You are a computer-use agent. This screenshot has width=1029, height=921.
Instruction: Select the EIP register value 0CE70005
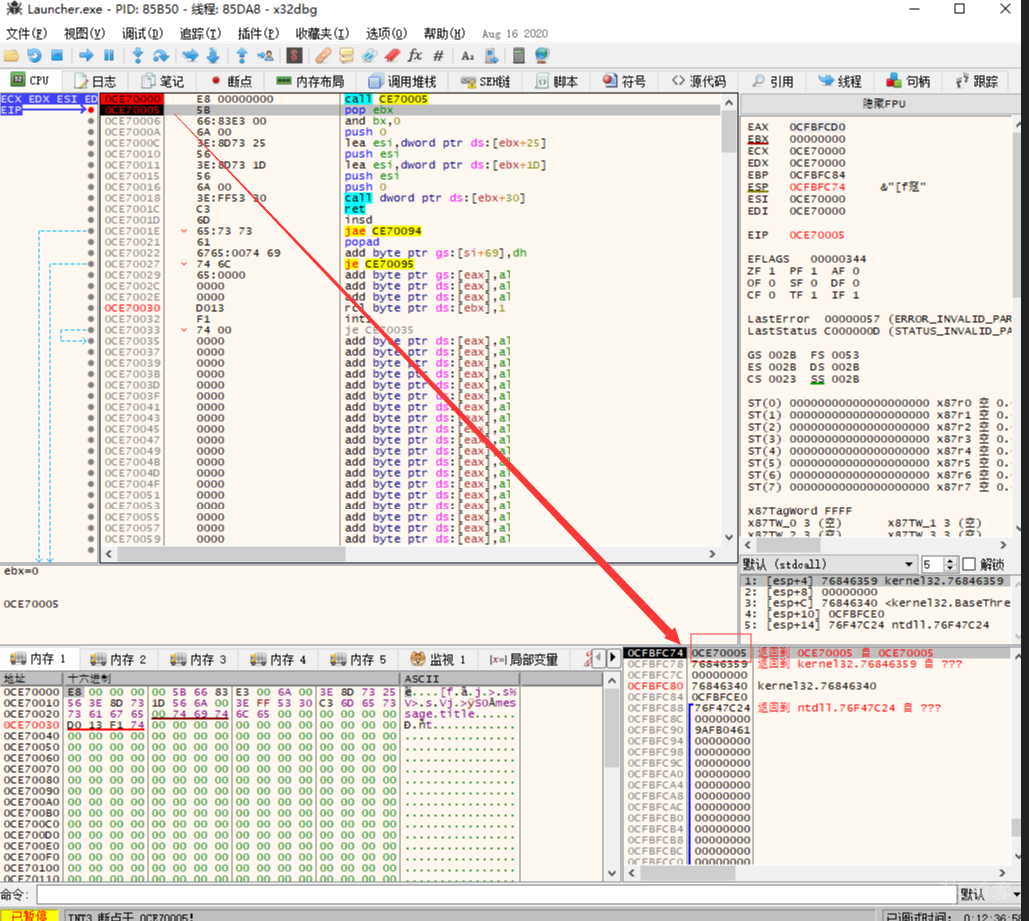(816, 235)
